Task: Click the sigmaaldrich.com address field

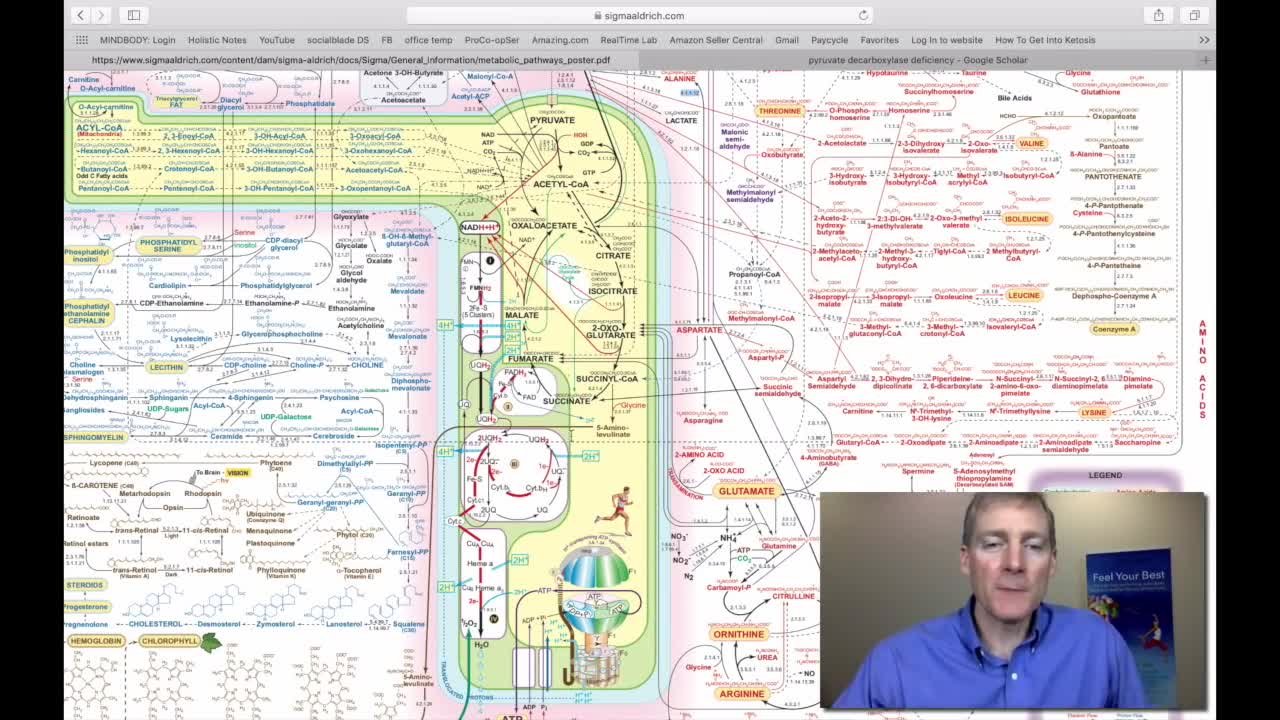Action: [640, 15]
